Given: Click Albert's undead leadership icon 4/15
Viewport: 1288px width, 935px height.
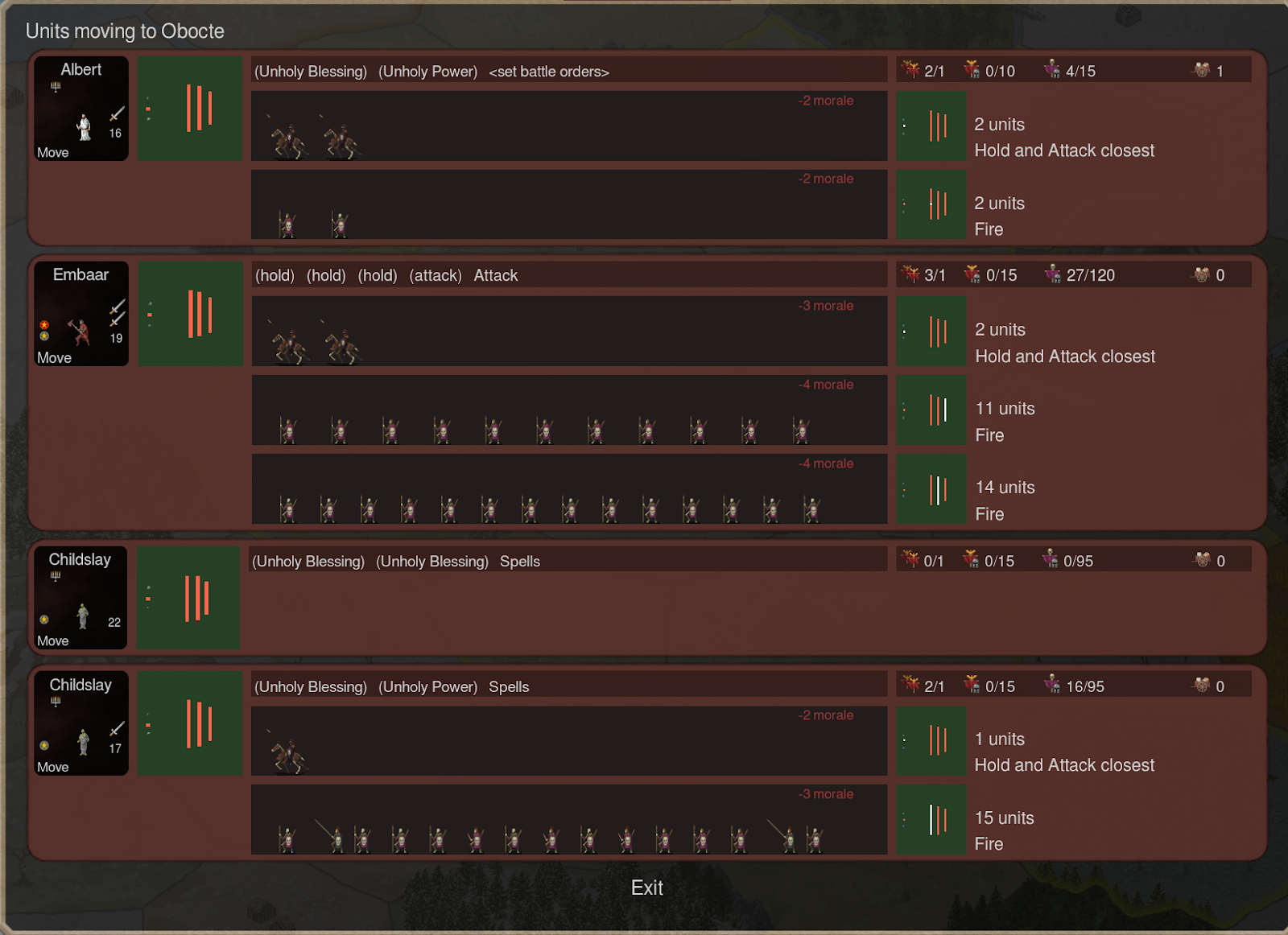Looking at the screenshot, I should (x=1051, y=70).
